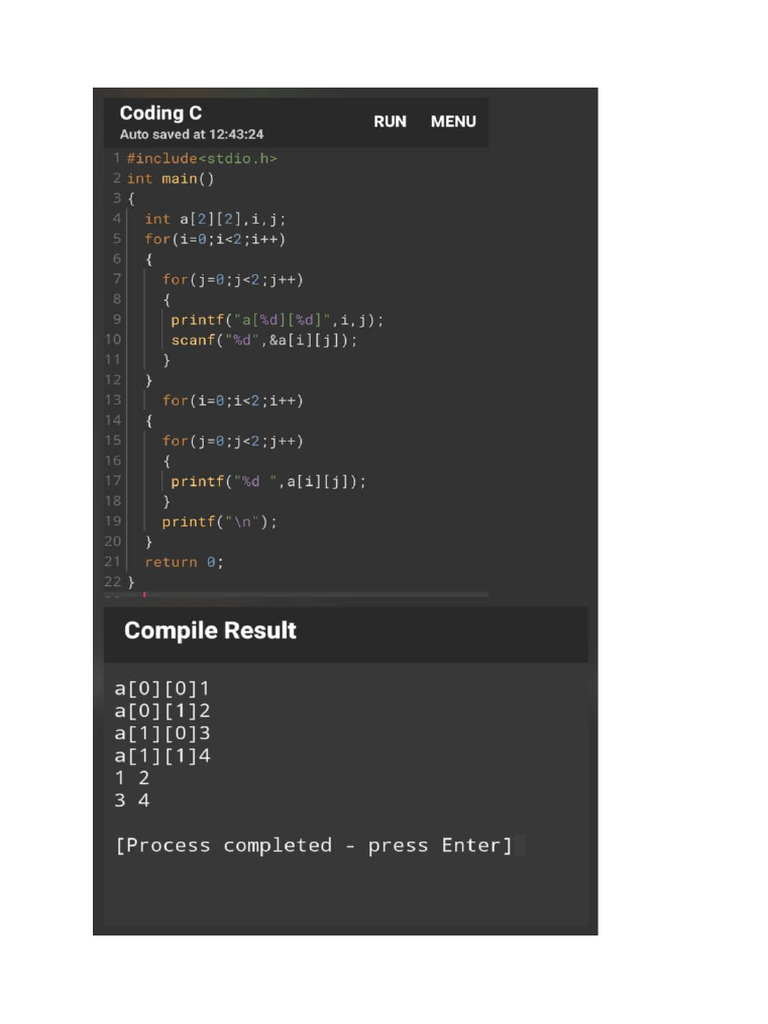Click the "3 4" output row
768x1024 pixels.
(x=132, y=800)
